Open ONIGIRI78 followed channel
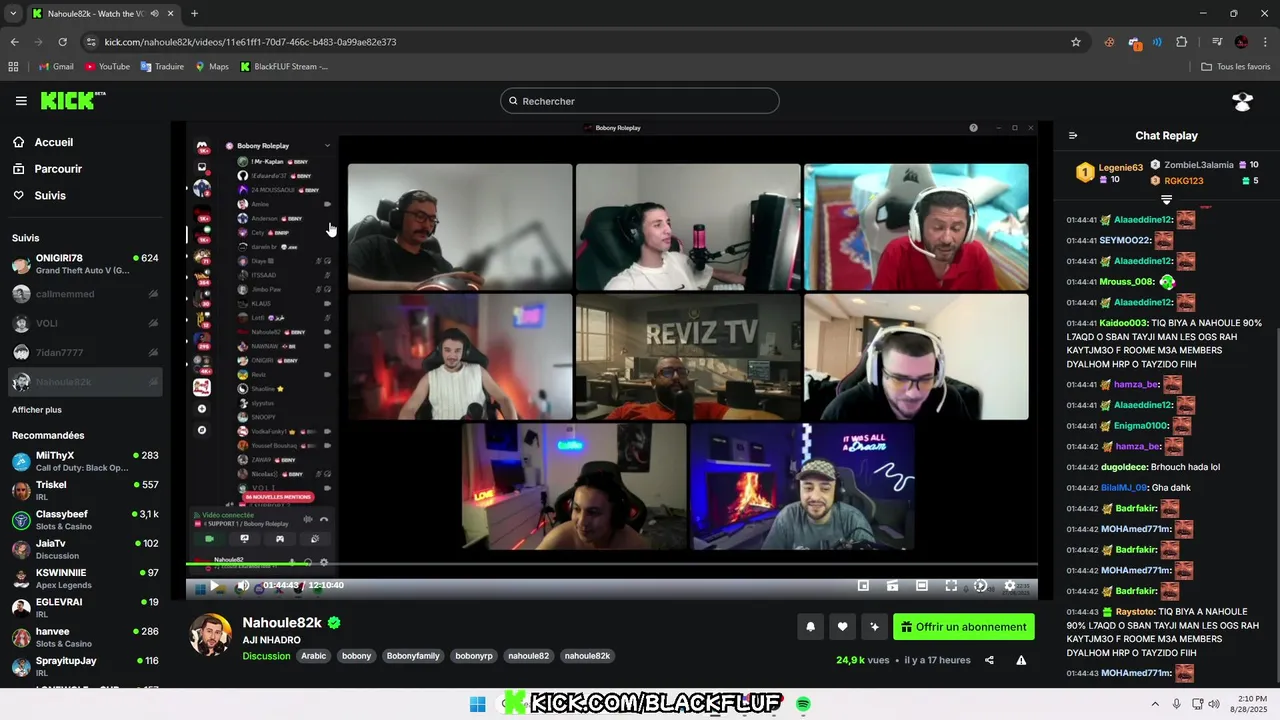 coord(85,264)
